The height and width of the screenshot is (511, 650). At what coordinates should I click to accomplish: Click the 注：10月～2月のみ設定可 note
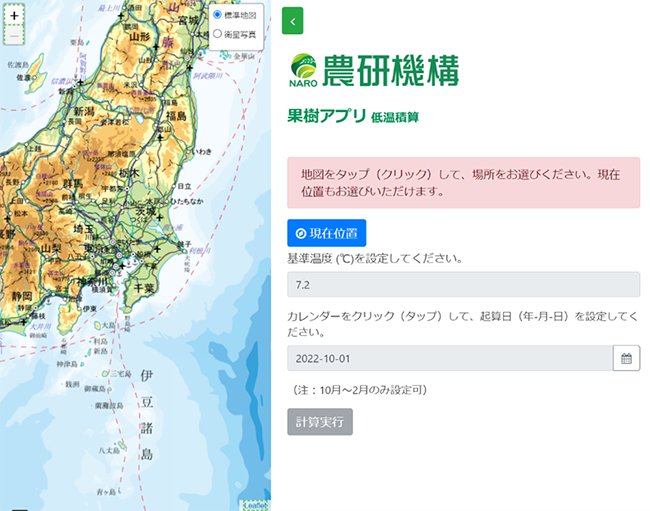[360, 390]
